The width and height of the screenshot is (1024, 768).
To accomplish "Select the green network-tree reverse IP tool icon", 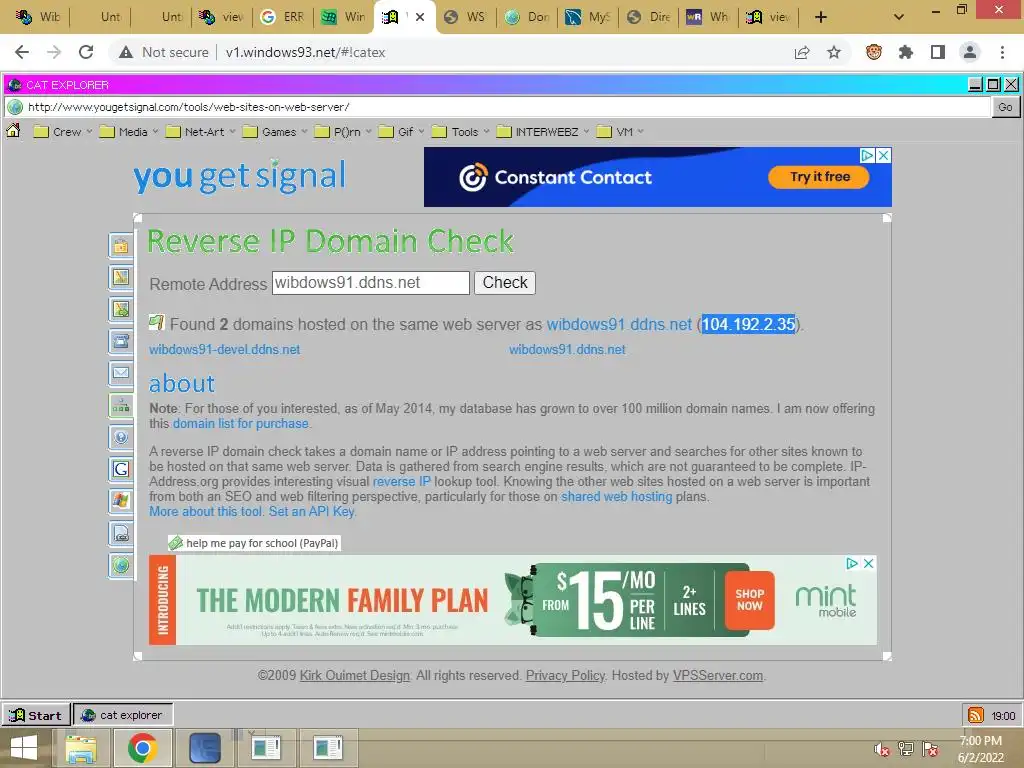I will coord(121,406).
